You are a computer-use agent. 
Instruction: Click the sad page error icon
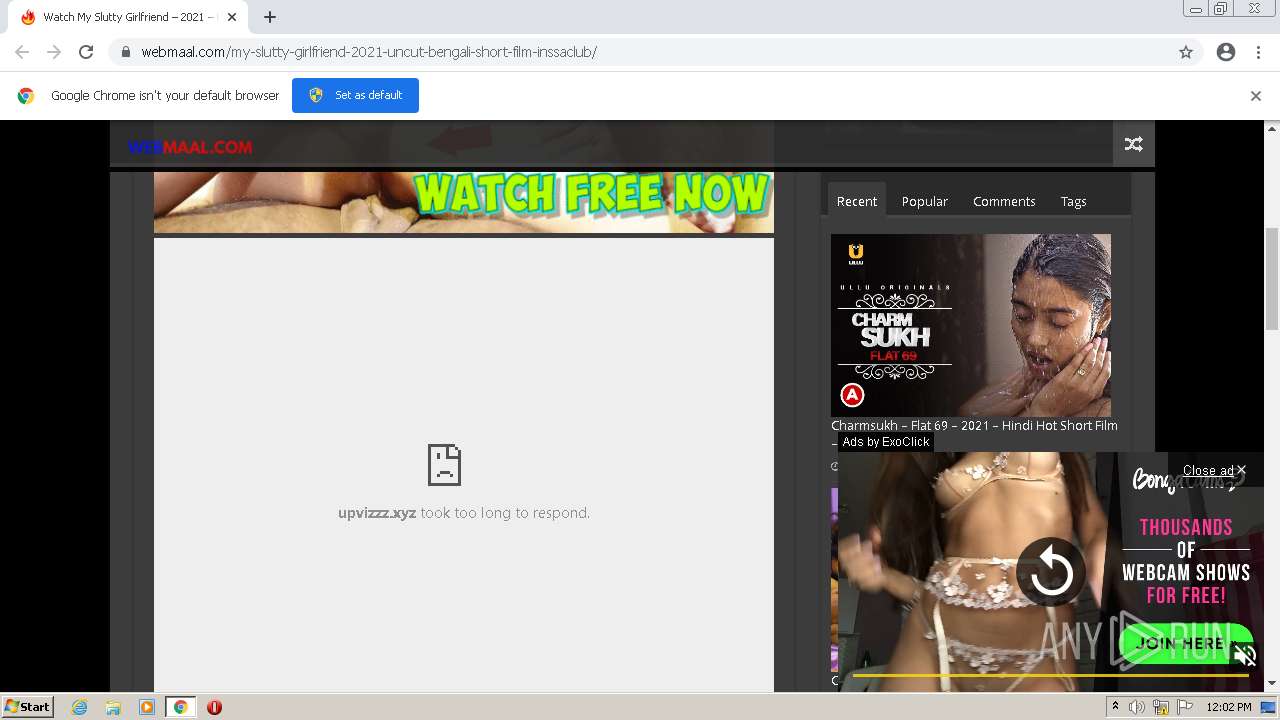(444, 465)
